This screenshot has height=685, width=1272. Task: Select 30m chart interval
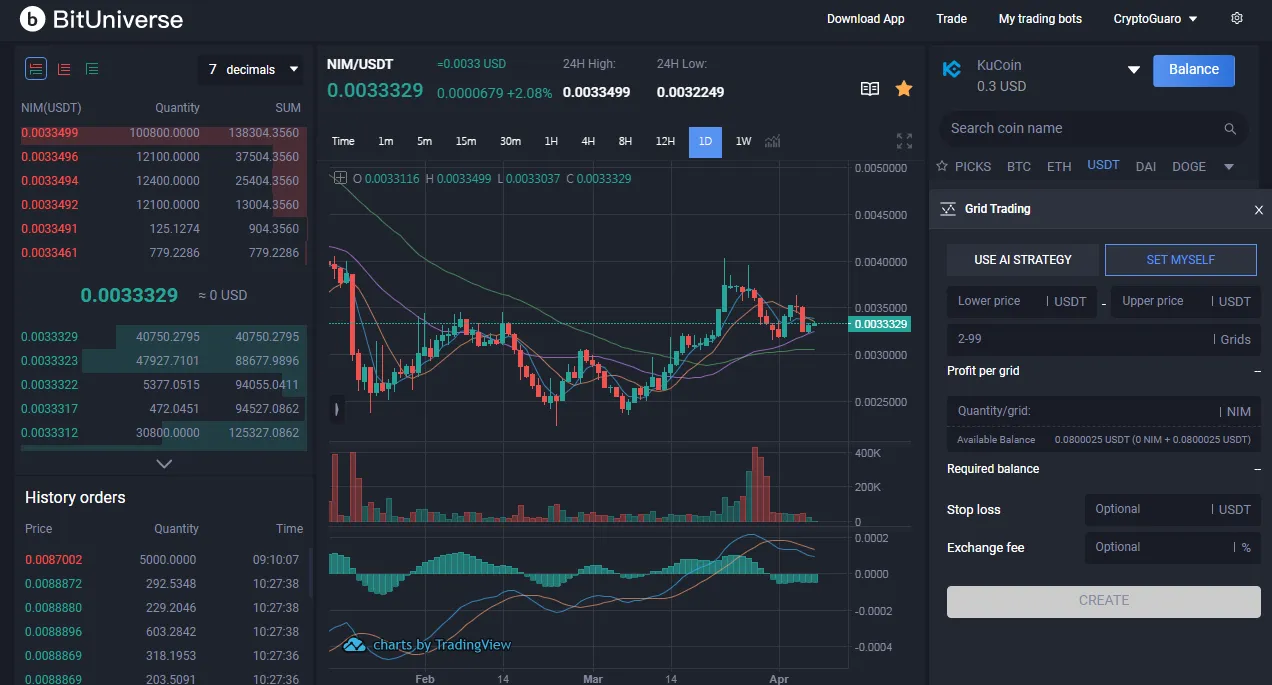[x=510, y=141]
